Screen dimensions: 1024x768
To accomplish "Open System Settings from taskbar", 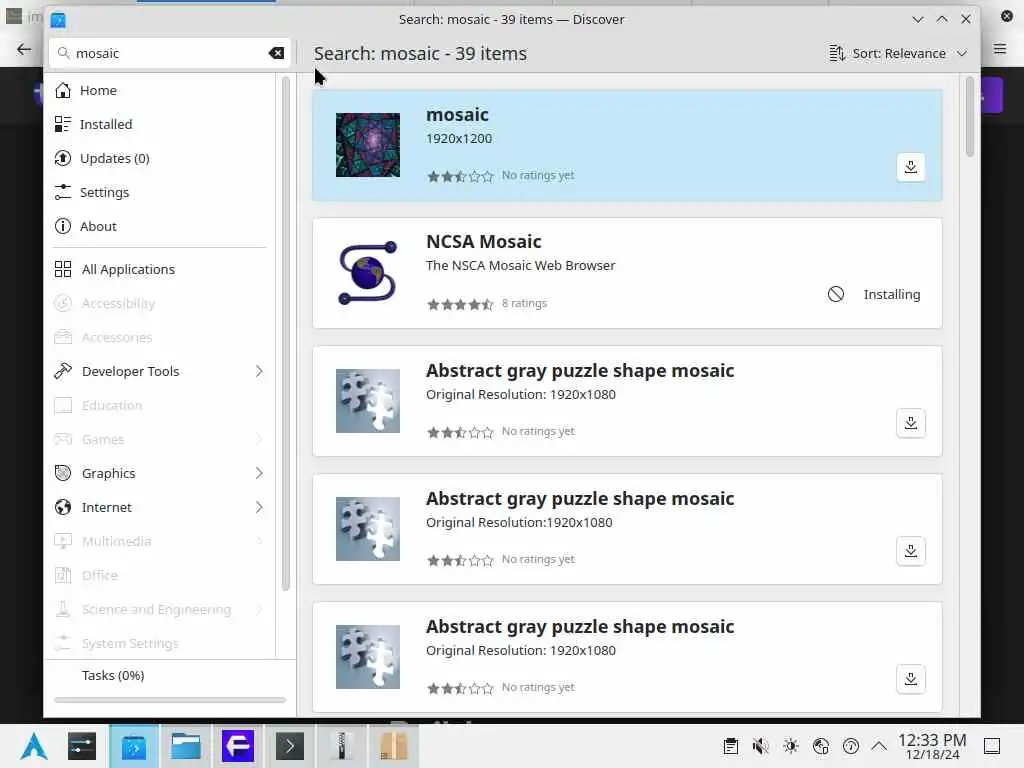I will [x=82, y=746].
